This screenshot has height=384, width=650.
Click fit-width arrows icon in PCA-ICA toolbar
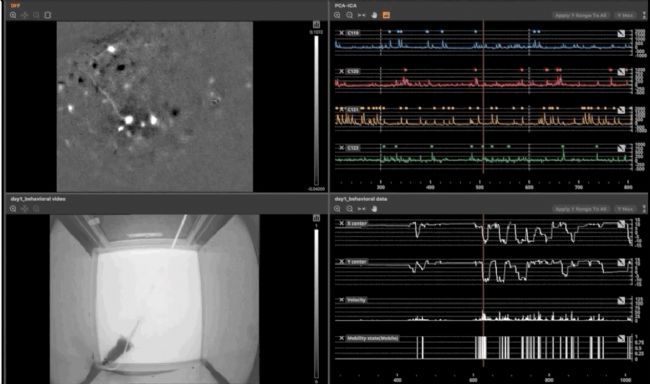pos(361,15)
